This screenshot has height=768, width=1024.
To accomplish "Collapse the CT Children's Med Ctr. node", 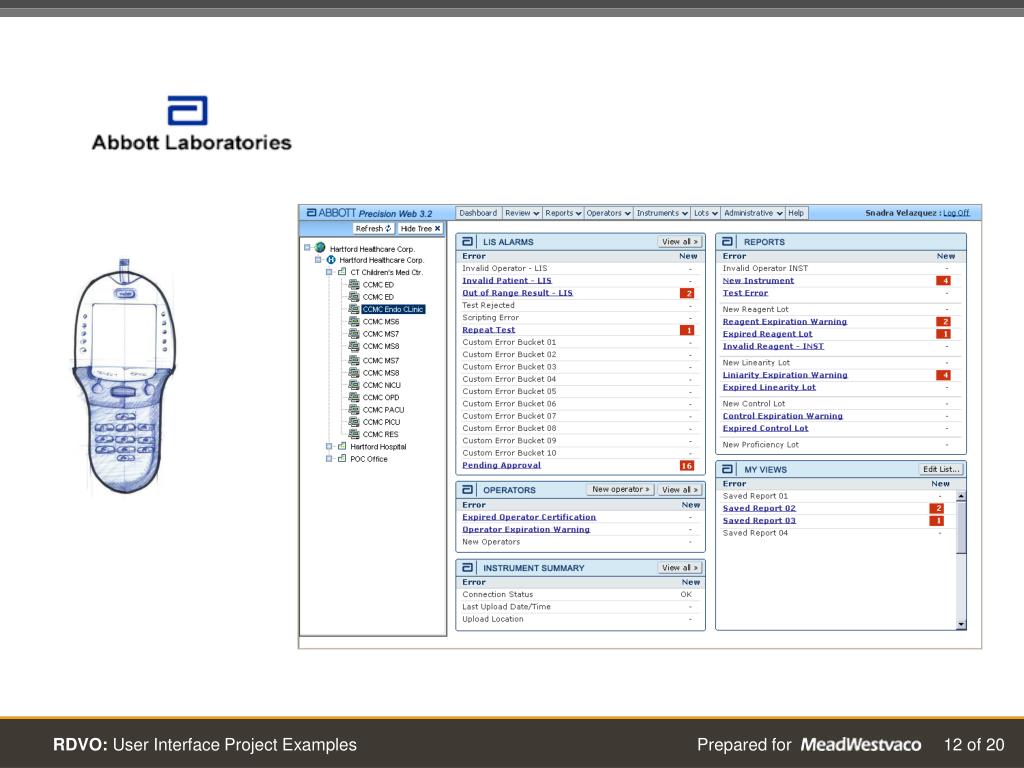I will pos(329,272).
